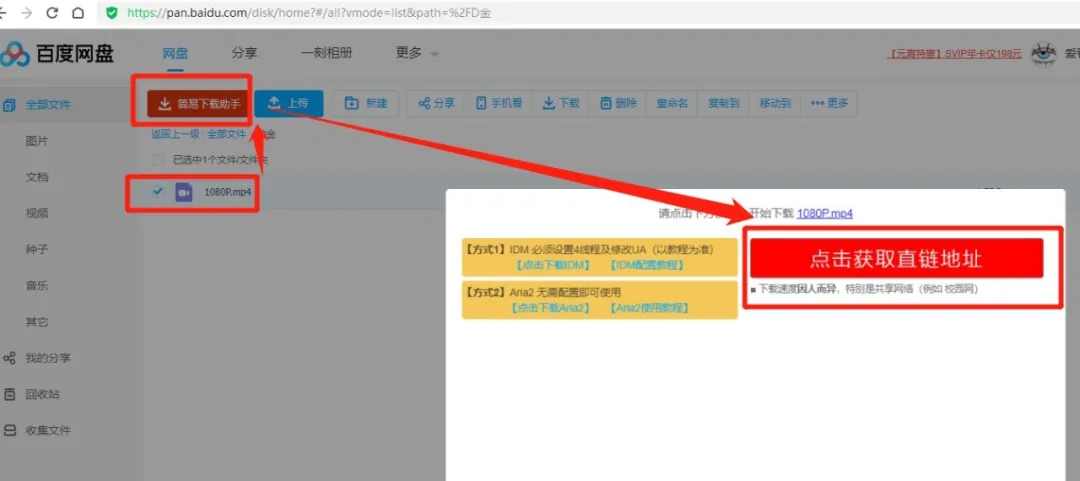
Task: Open the 视频 sidebar category
Action: pos(37,214)
